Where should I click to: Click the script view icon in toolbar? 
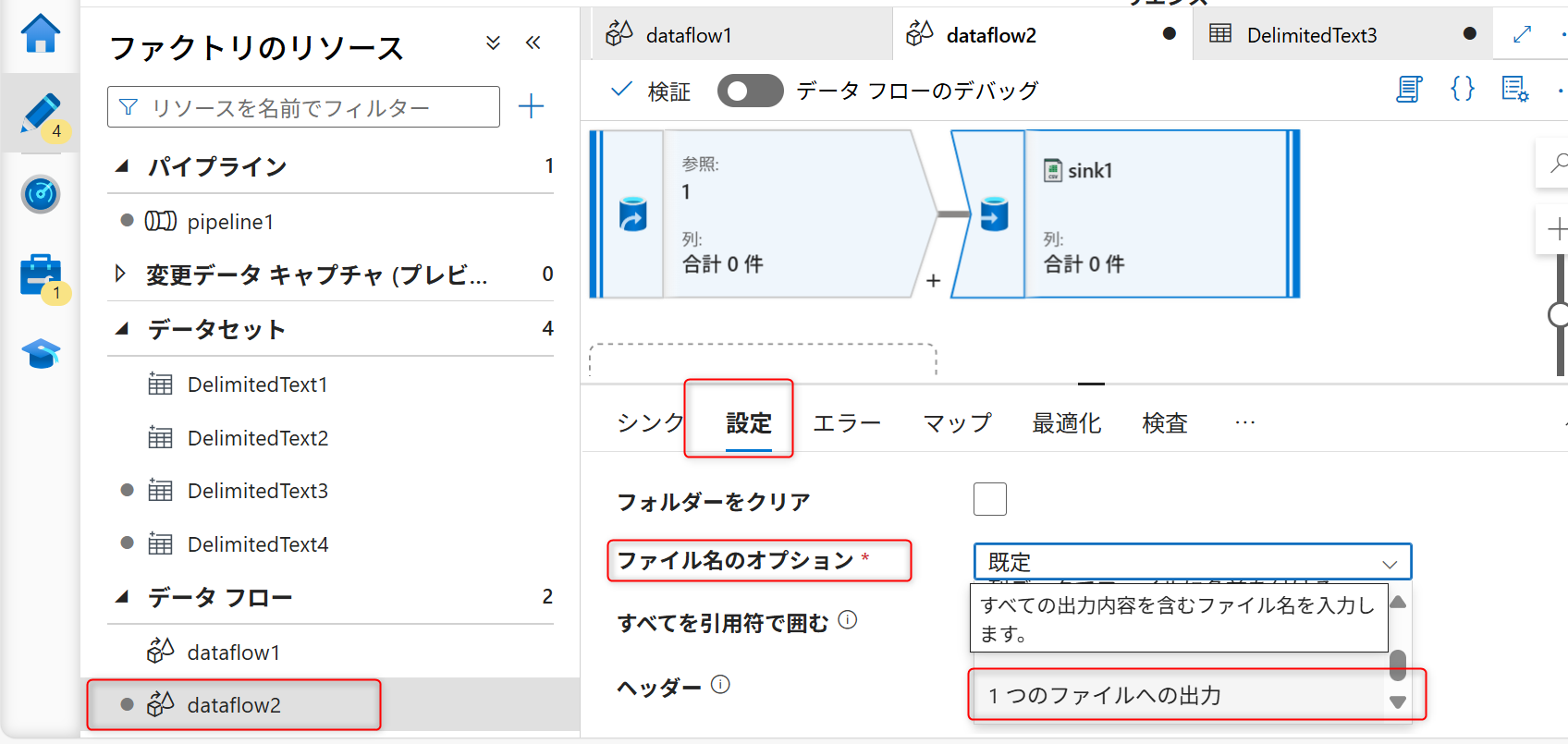tap(1409, 90)
